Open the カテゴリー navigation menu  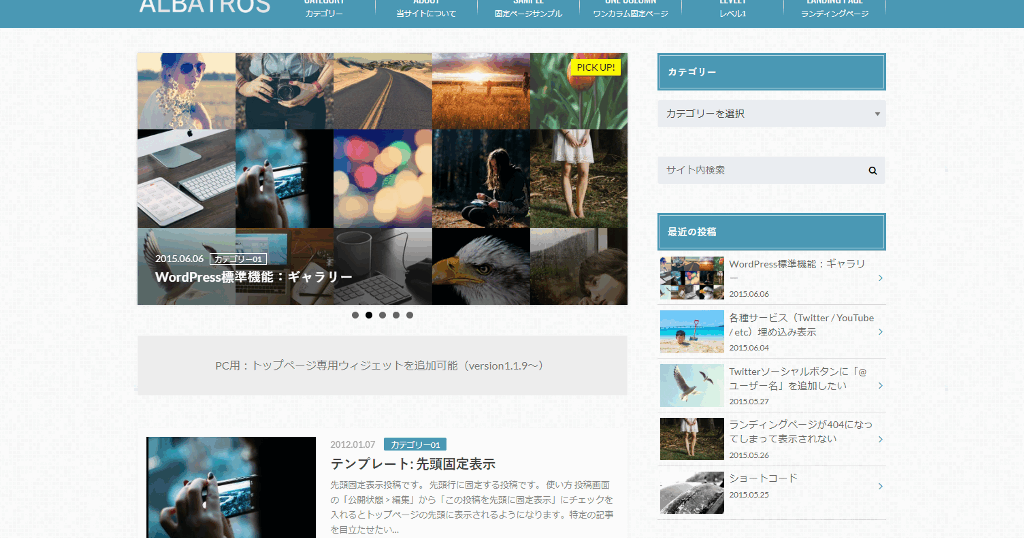click(324, 9)
